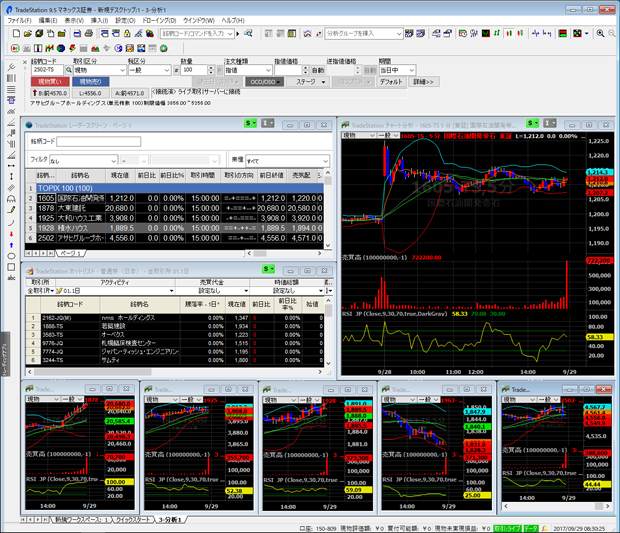Select the ellipse drawing tool in left sidebar
Viewport: 620px width, 533px height.
[x=11, y=256]
